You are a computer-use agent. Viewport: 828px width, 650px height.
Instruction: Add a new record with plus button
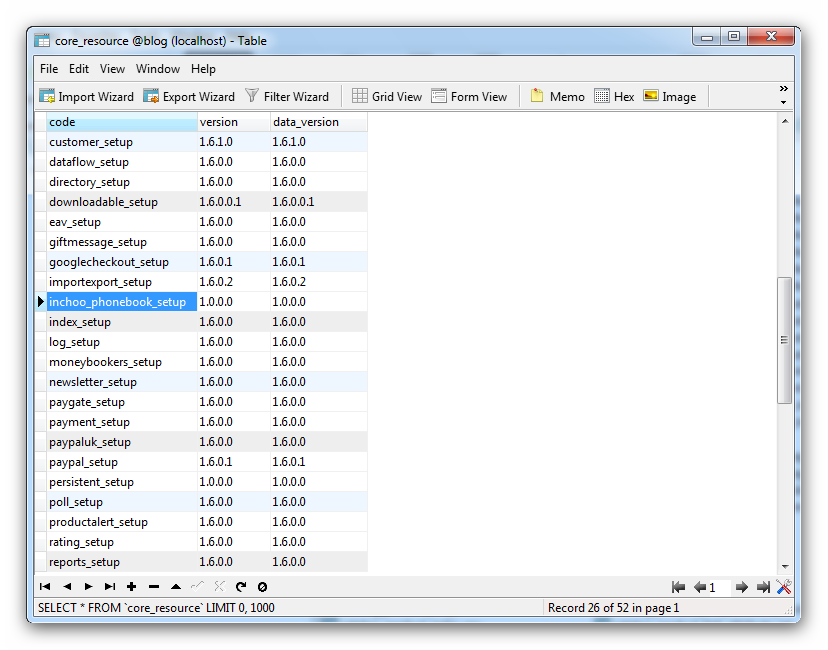131,587
